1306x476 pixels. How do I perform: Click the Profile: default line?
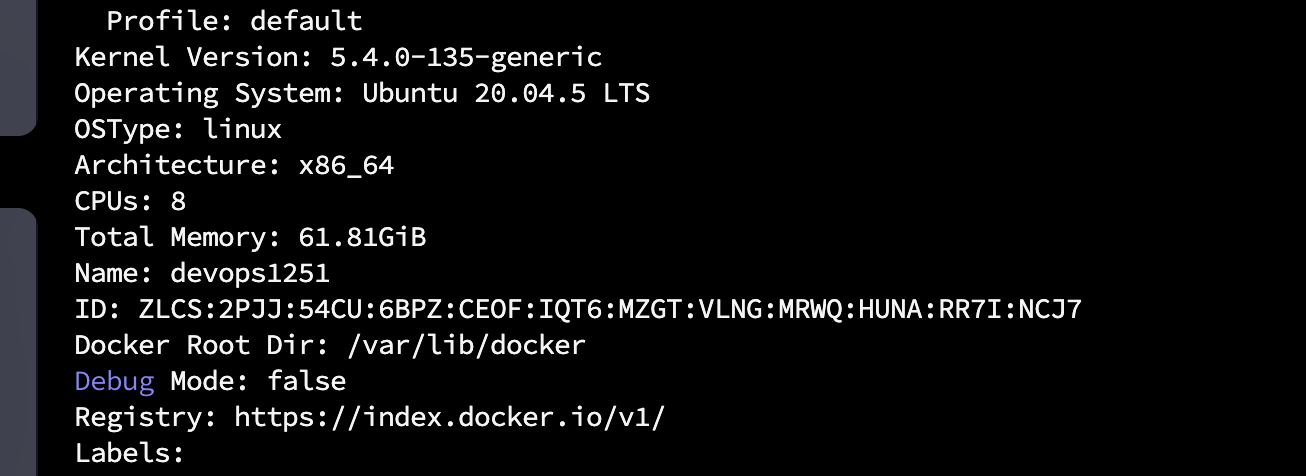point(234,21)
